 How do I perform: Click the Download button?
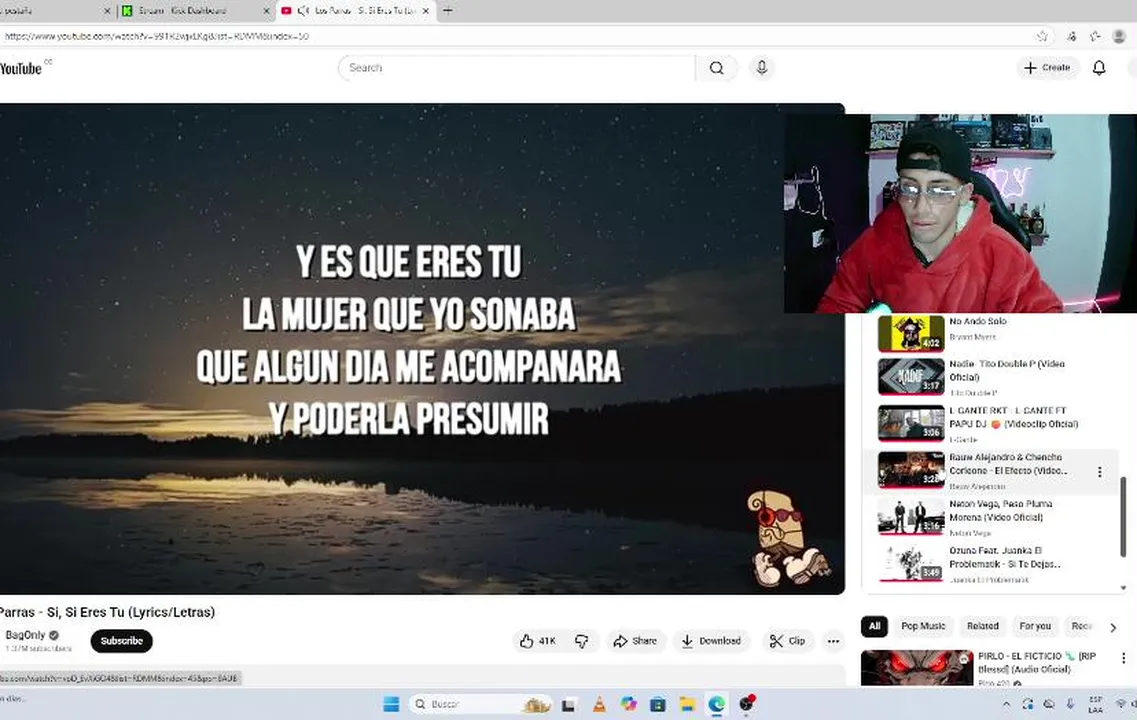tap(711, 641)
